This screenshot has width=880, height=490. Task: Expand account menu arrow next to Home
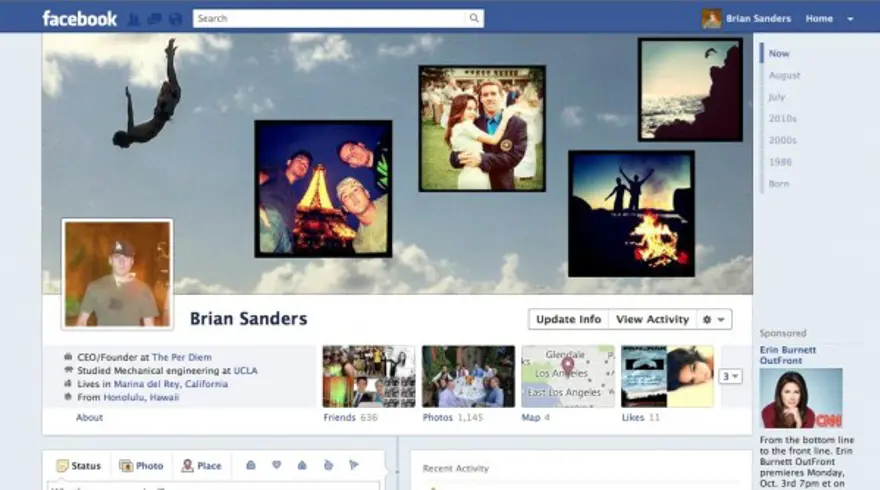pyautogui.click(x=850, y=19)
